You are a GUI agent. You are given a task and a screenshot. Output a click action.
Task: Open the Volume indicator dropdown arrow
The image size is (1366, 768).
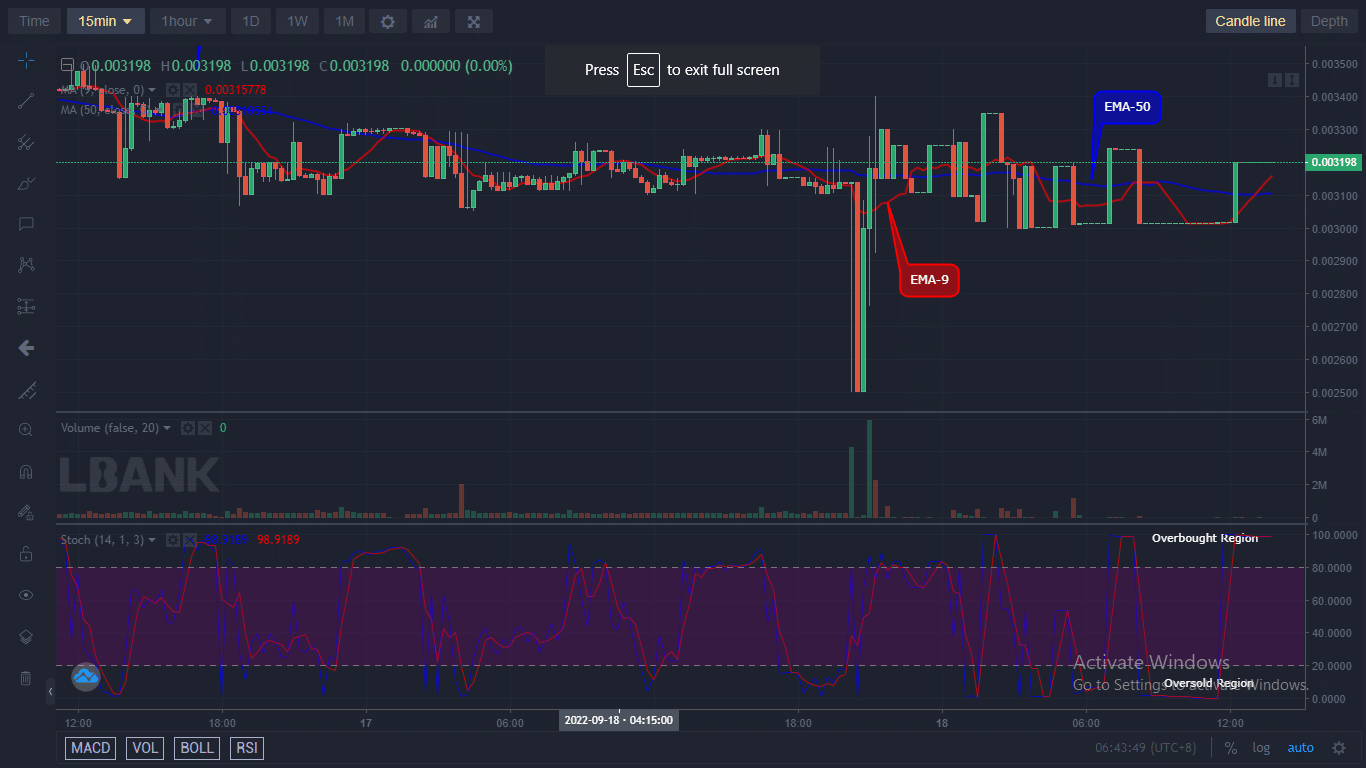[x=167, y=428]
